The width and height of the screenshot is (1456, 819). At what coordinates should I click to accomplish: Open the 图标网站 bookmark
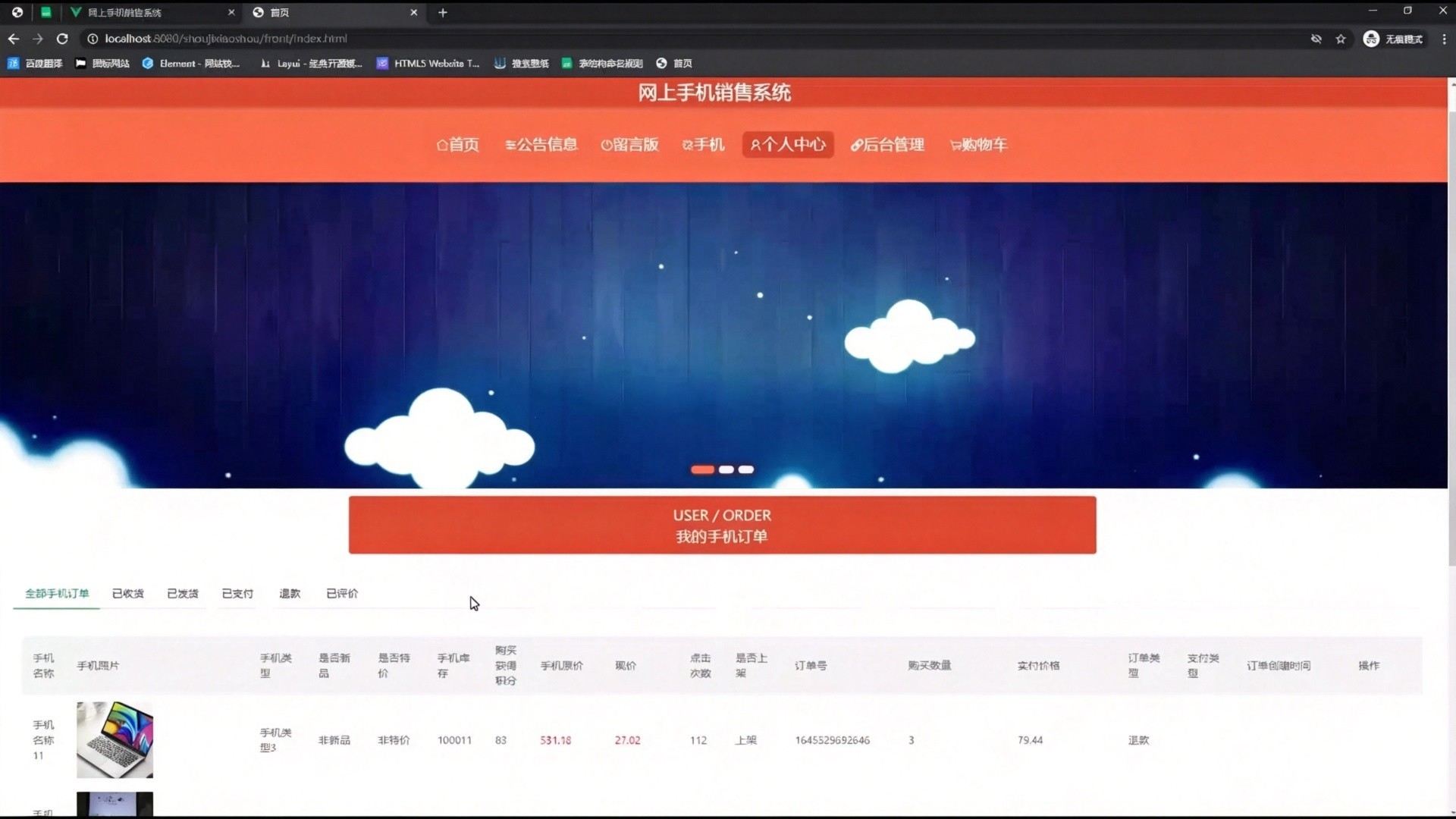(x=102, y=64)
